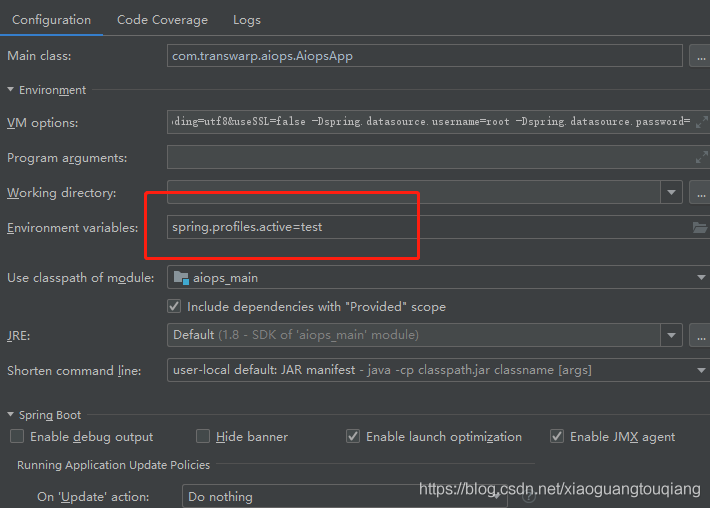The image size is (710, 508).
Task: Browse for JRE with ellipsis button
Action: click(x=700, y=335)
